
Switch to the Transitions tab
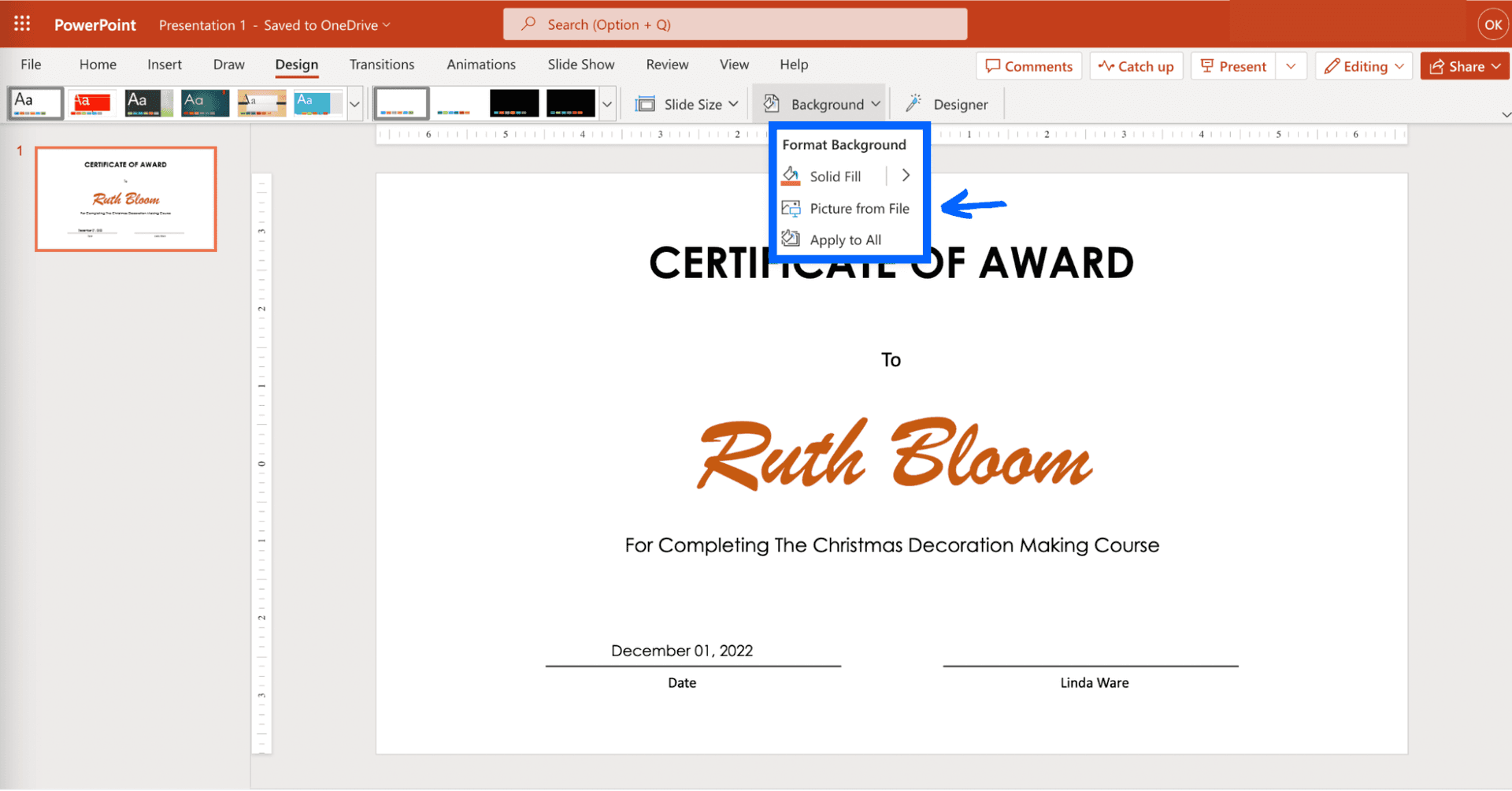tap(382, 65)
